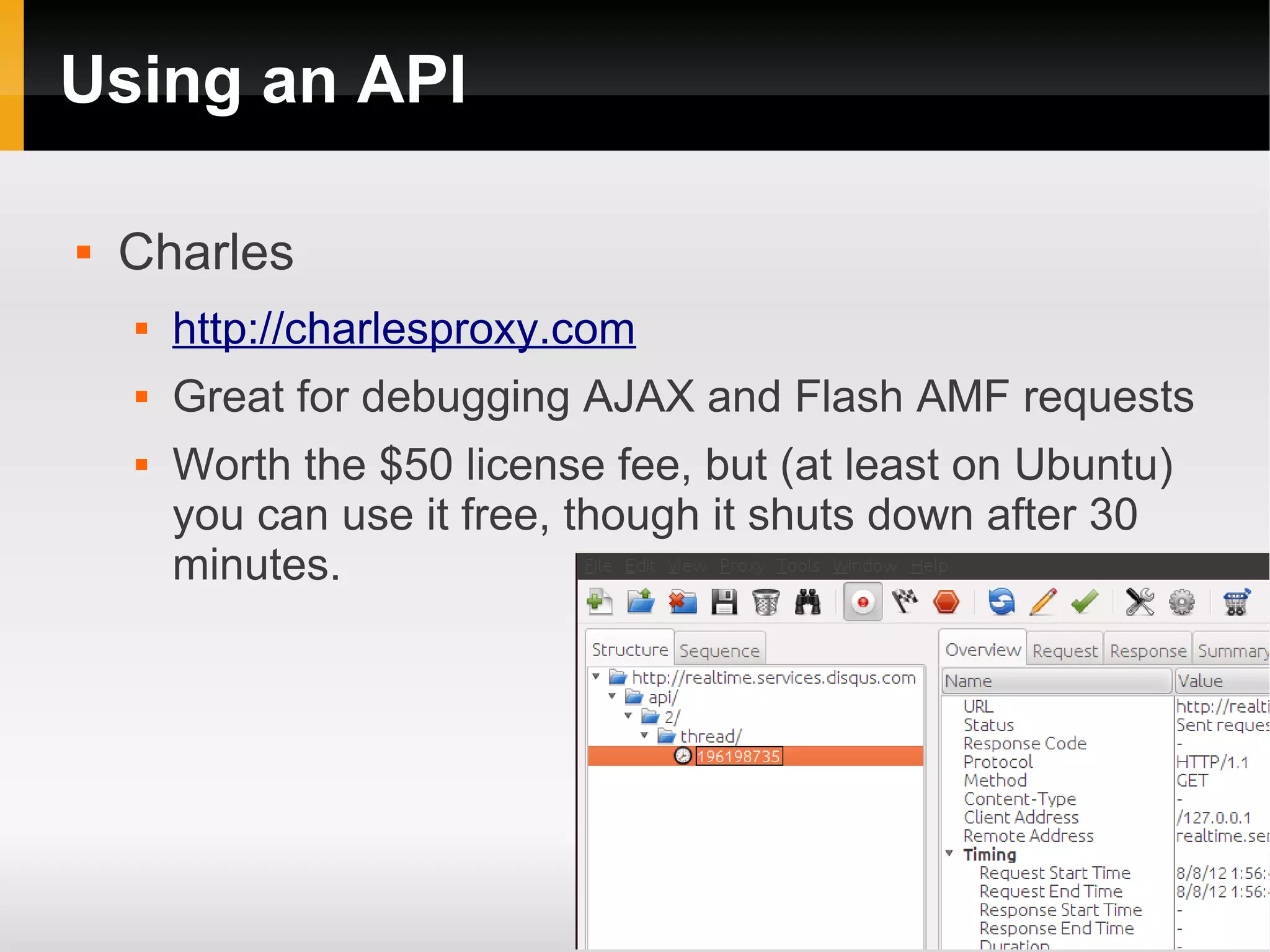This screenshot has height=952, width=1270.
Task: Click the folder icon beside 2/
Action: click(x=650, y=716)
